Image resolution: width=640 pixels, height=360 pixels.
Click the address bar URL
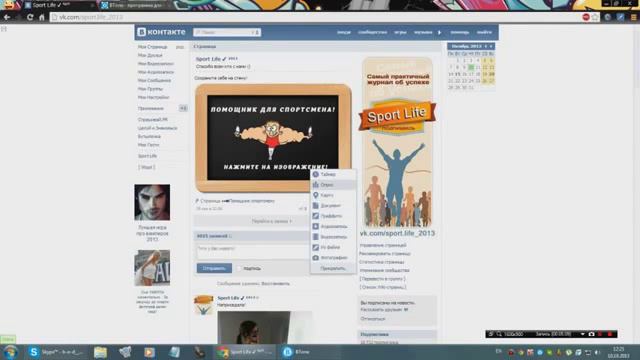click(91, 17)
